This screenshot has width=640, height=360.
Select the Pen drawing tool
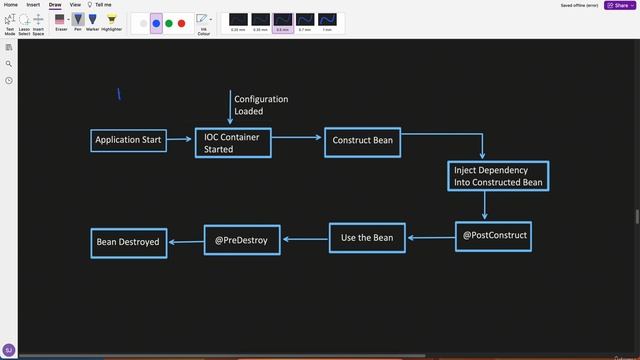coord(78,22)
